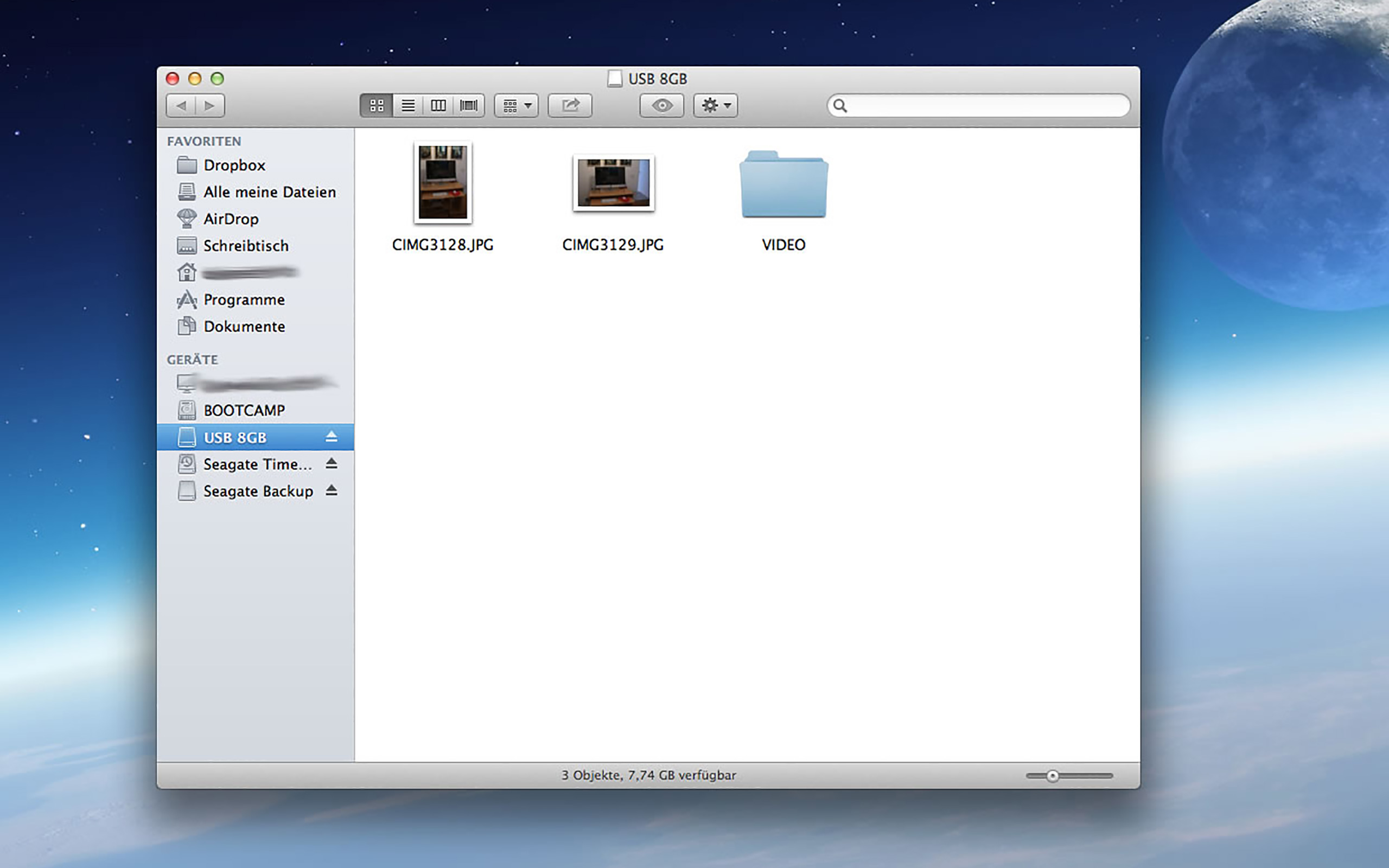
Task: Click the GERÄTE sidebar heading
Action: [x=192, y=360]
